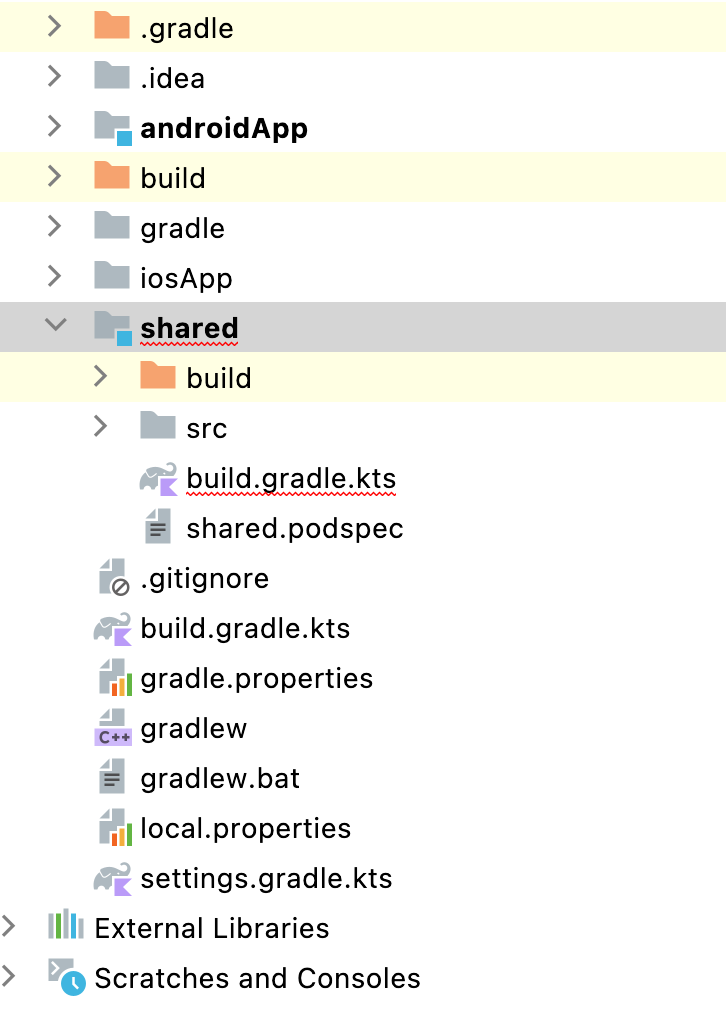Click the shared module folder icon
Screen dimensions: 726x1024
[112, 328]
